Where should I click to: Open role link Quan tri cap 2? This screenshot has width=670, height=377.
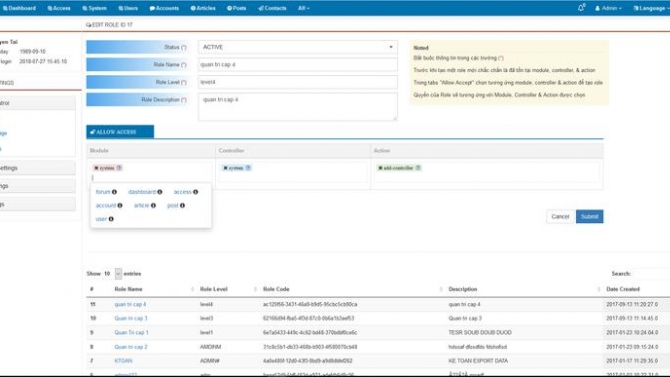131,347
